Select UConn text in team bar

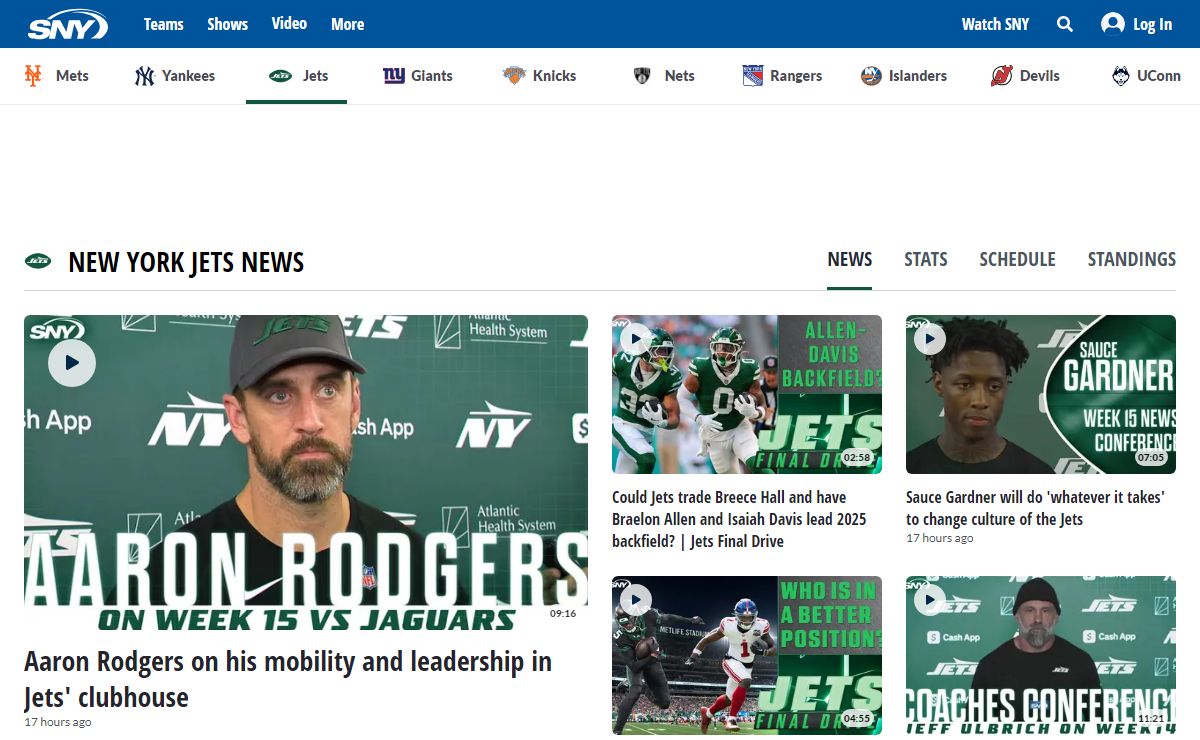(1159, 75)
